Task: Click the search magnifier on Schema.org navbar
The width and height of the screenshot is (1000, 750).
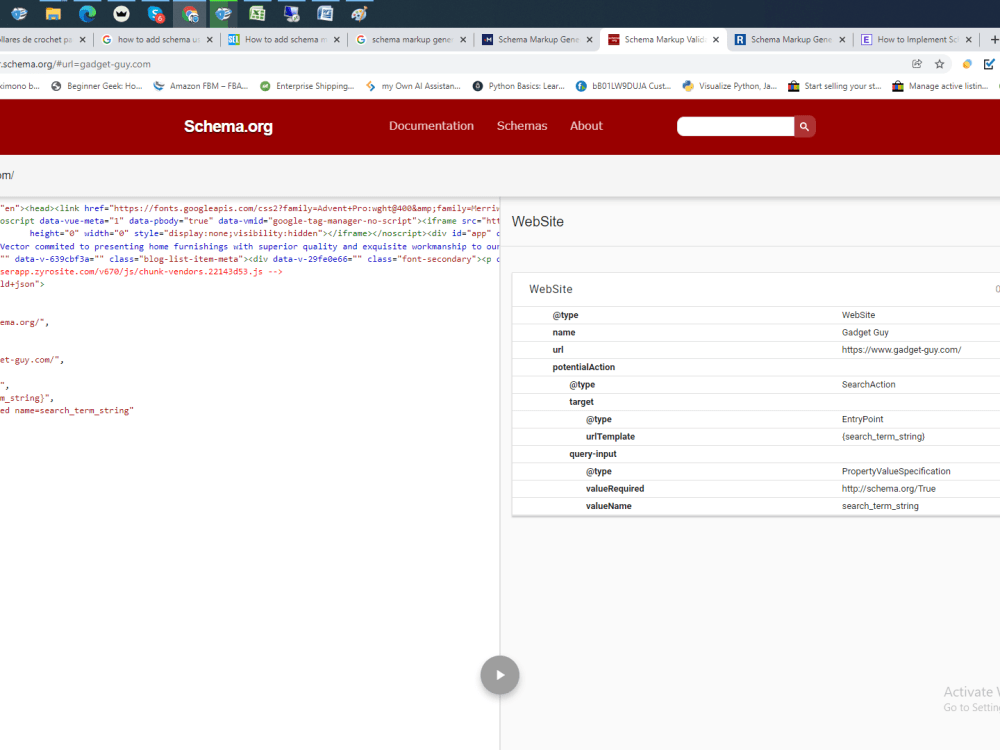Action: 804,126
